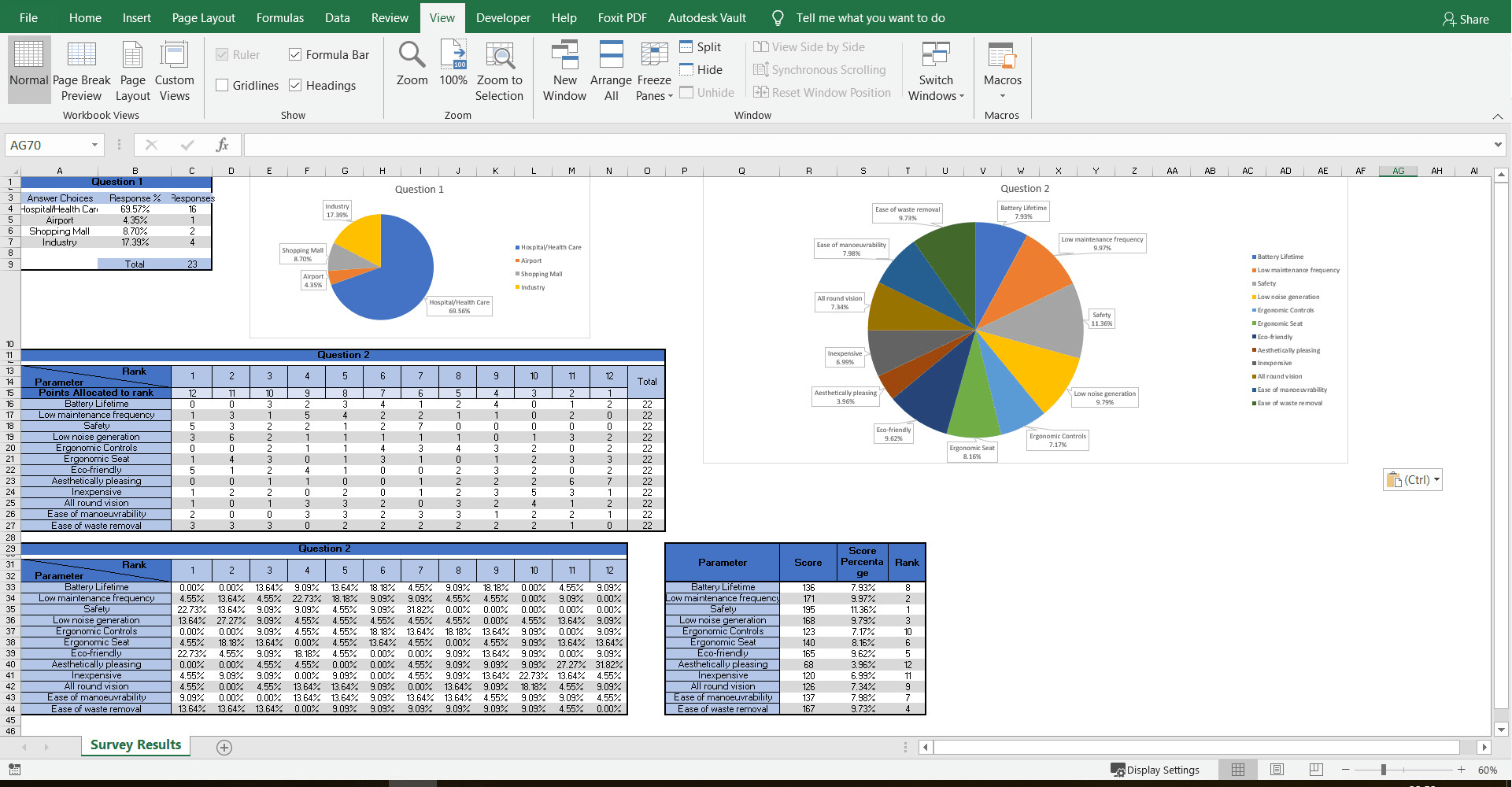The height and width of the screenshot is (787, 1512).
Task: Click the zoom slider handle
Action: (1383, 770)
